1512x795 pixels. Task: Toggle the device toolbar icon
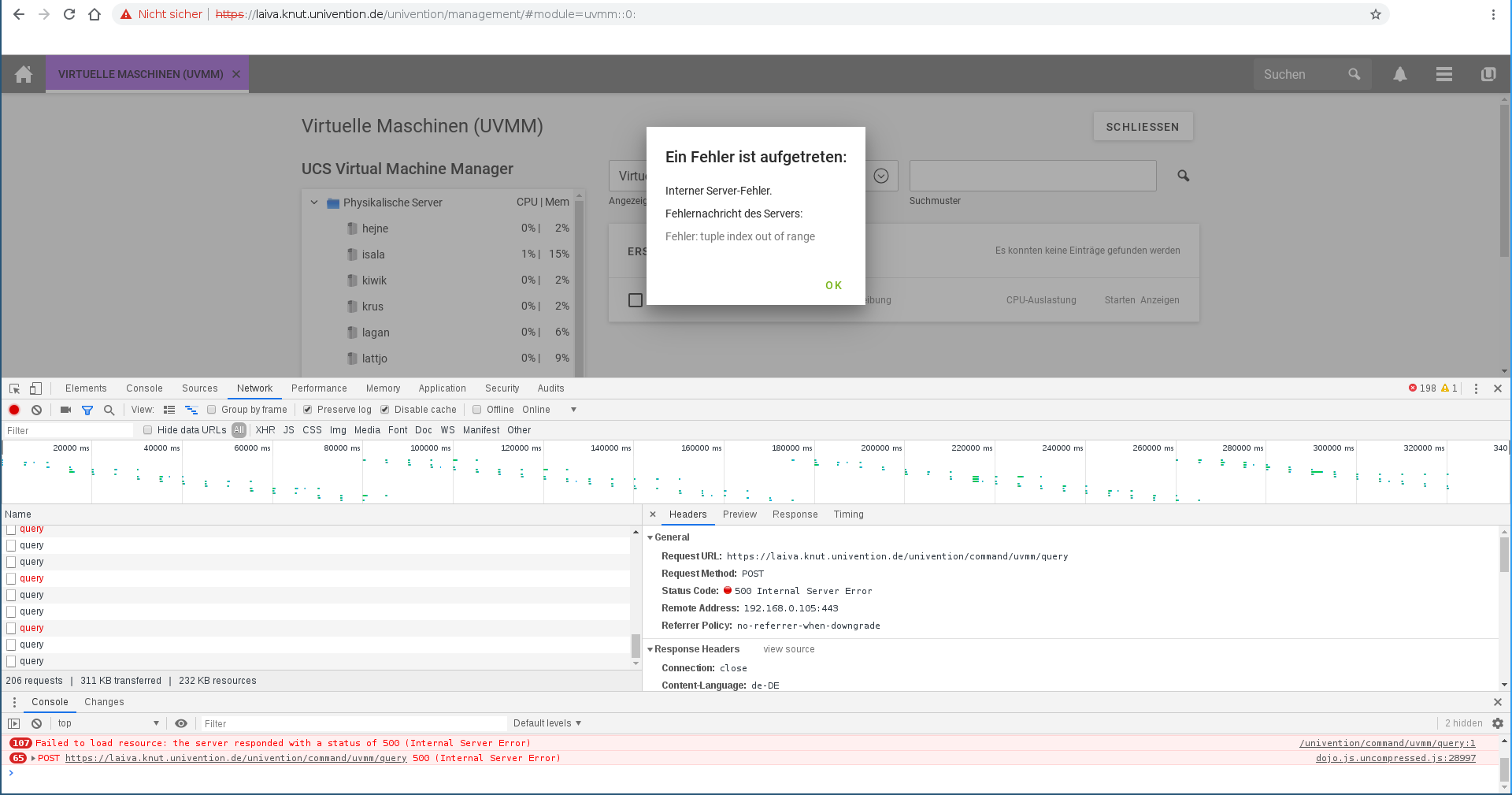35,388
